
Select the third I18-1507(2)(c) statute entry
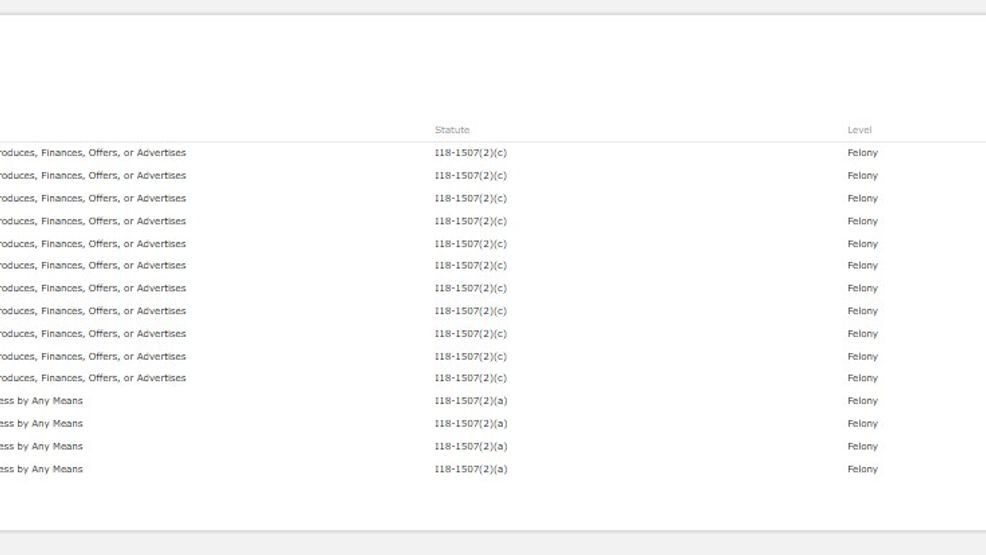pyautogui.click(x=470, y=198)
